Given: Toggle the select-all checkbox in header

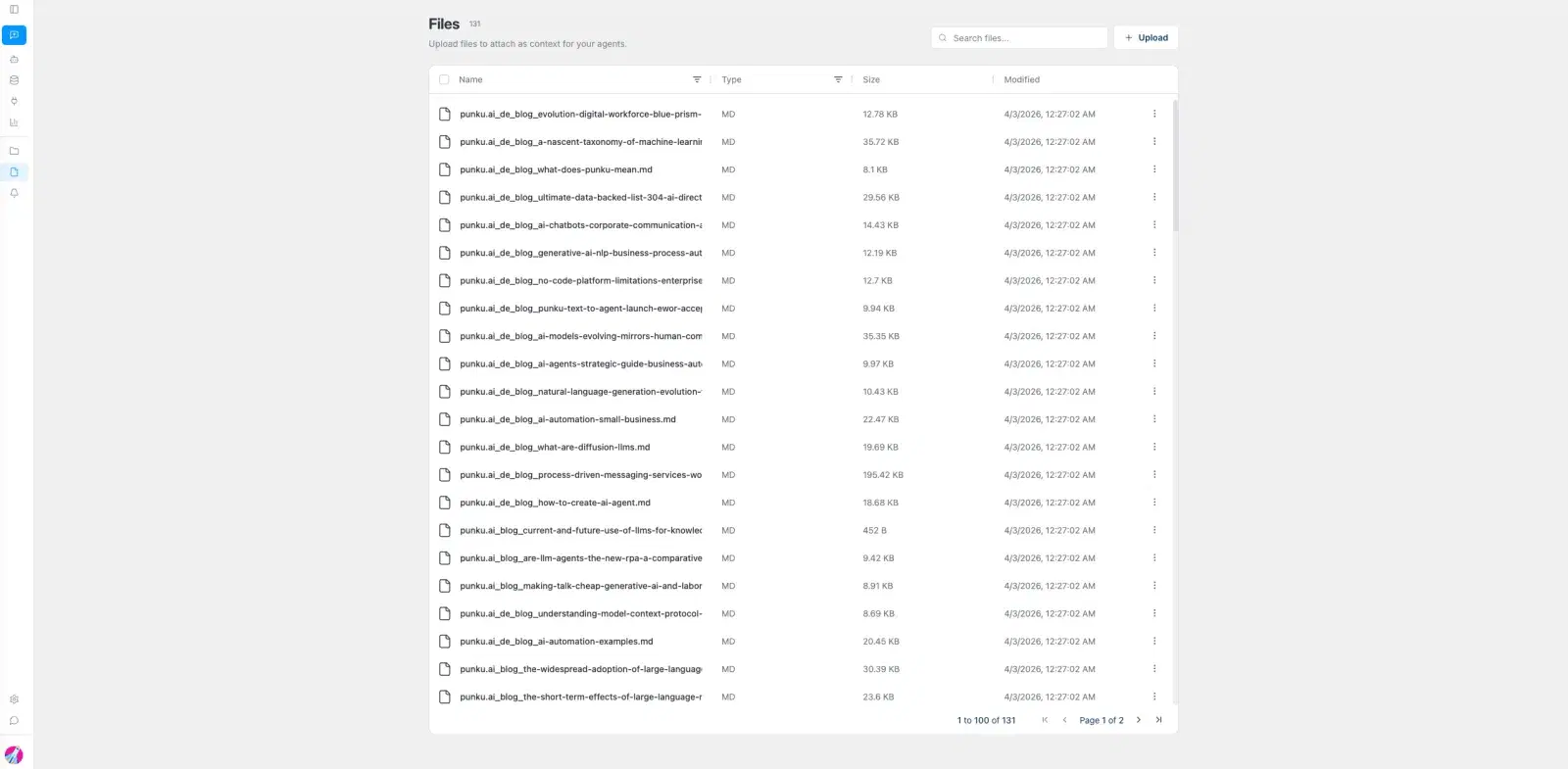Looking at the screenshot, I should coord(444,79).
